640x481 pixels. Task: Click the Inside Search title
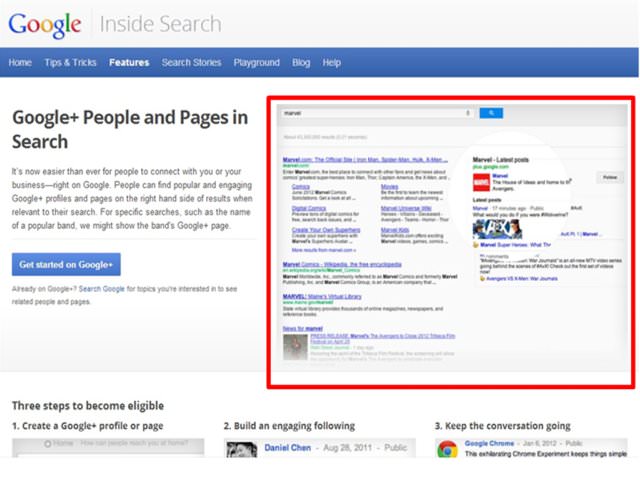coord(160,24)
